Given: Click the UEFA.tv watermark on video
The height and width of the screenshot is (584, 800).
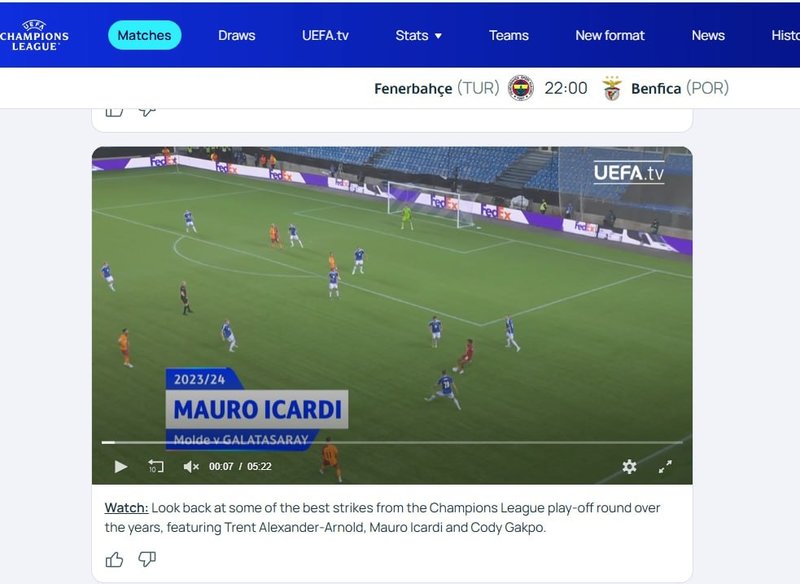Looking at the screenshot, I should (x=629, y=172).
